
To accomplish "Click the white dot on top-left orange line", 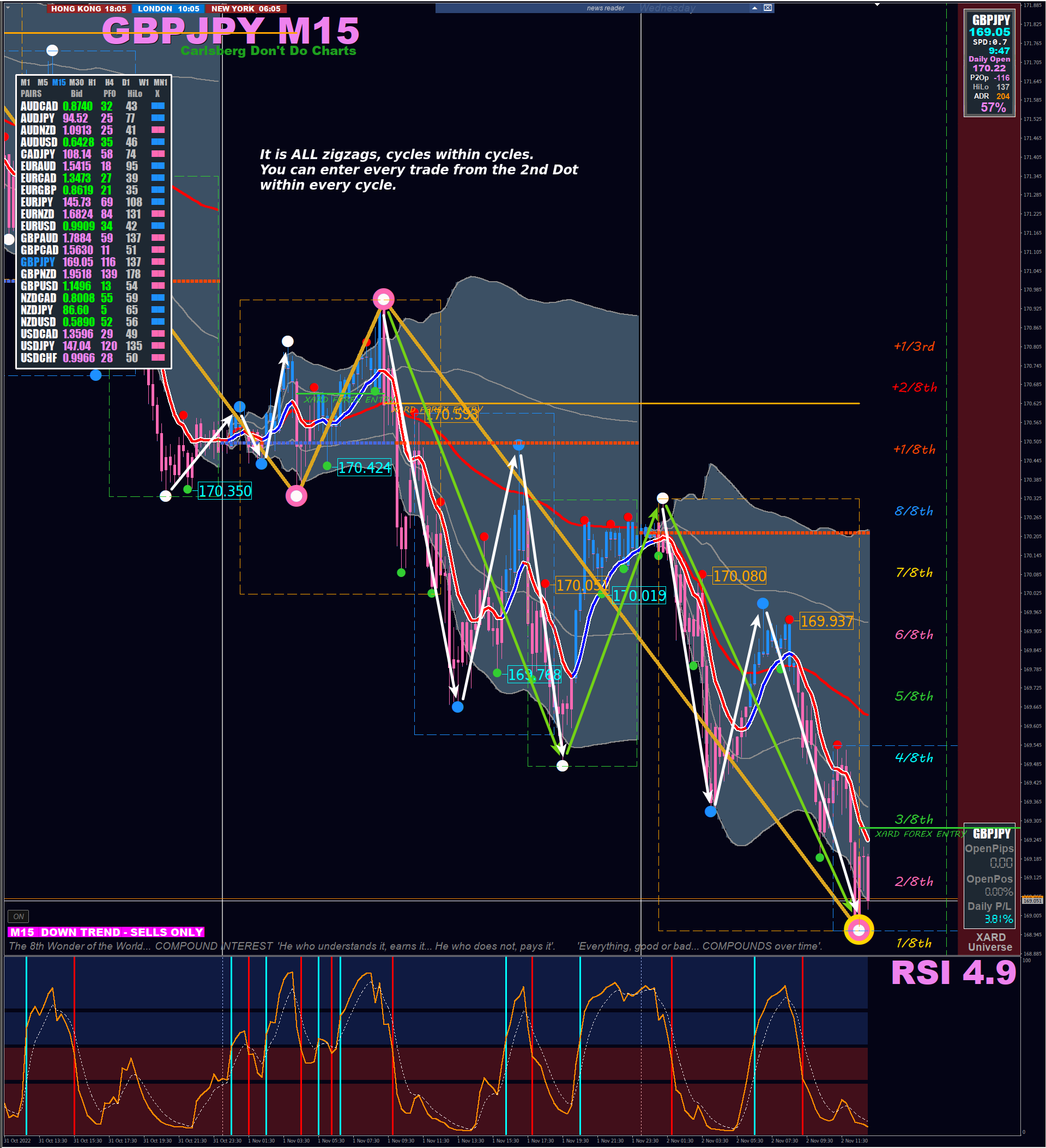I will coord(52,50).
